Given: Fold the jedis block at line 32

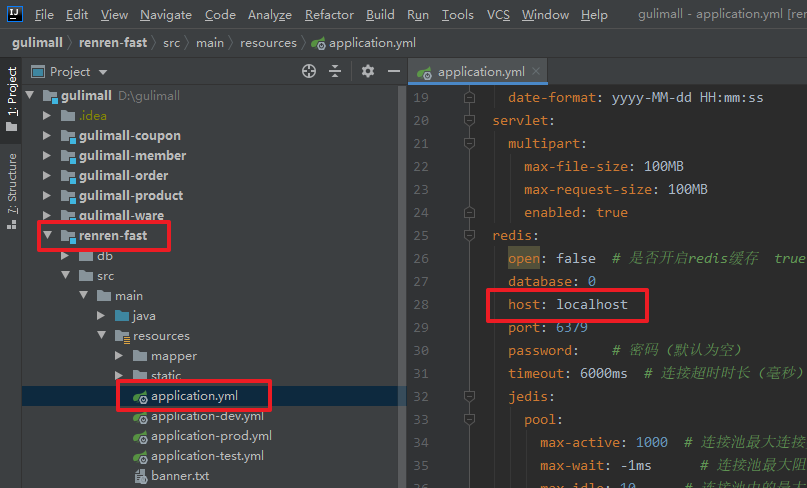Looking at the screenshot, I should [x=469, y=396].
